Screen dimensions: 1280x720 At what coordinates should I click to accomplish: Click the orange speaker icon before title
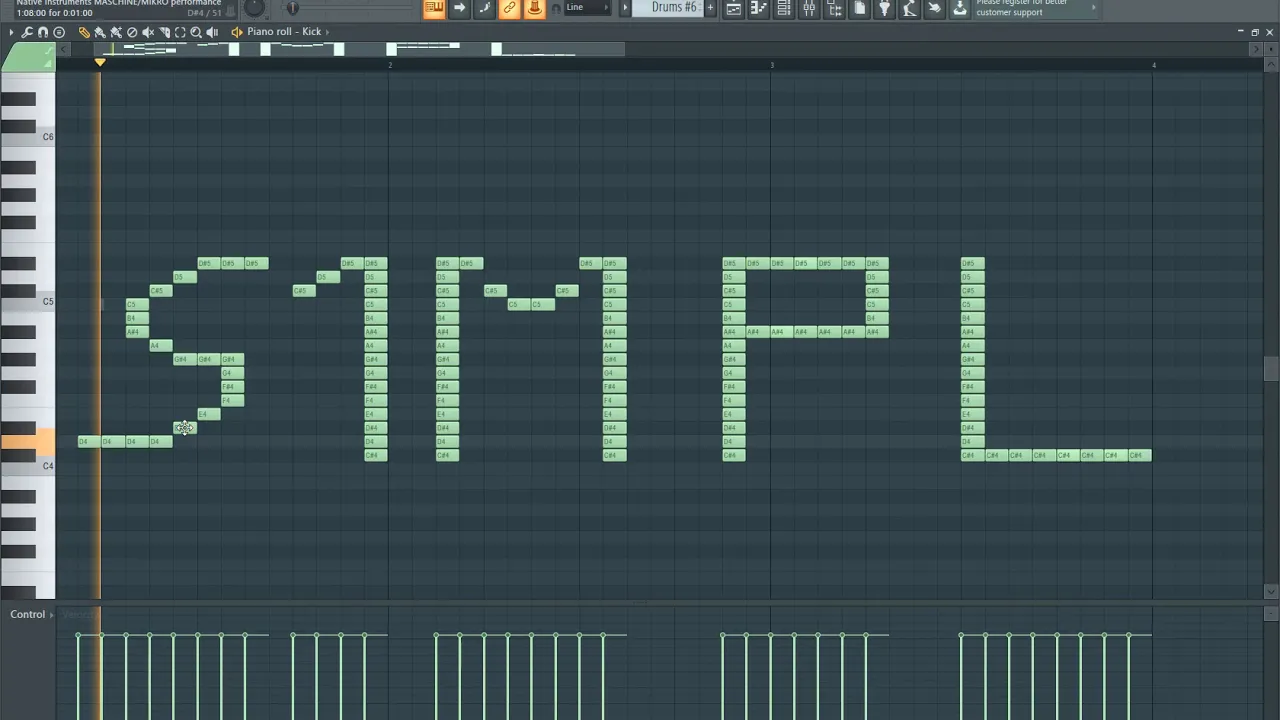(237, 32)
